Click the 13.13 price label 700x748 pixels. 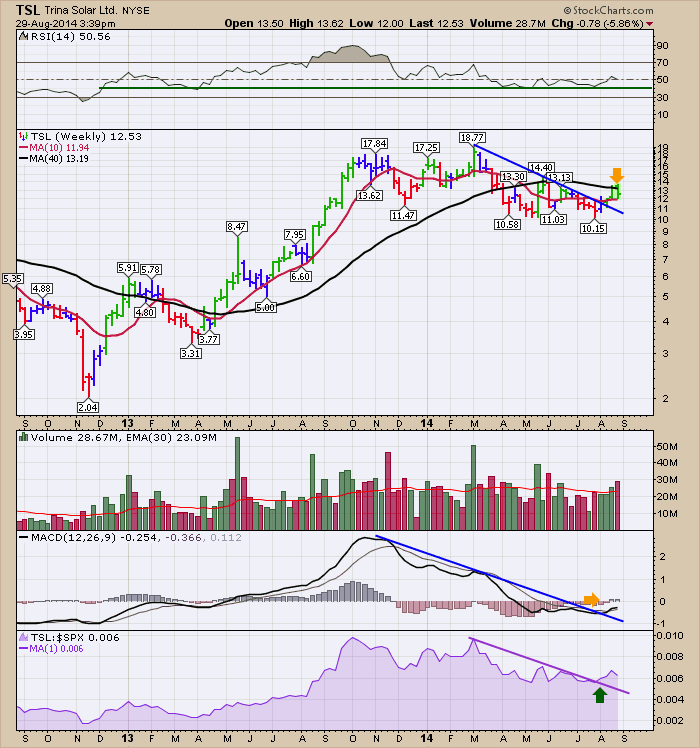click(559, 177)
